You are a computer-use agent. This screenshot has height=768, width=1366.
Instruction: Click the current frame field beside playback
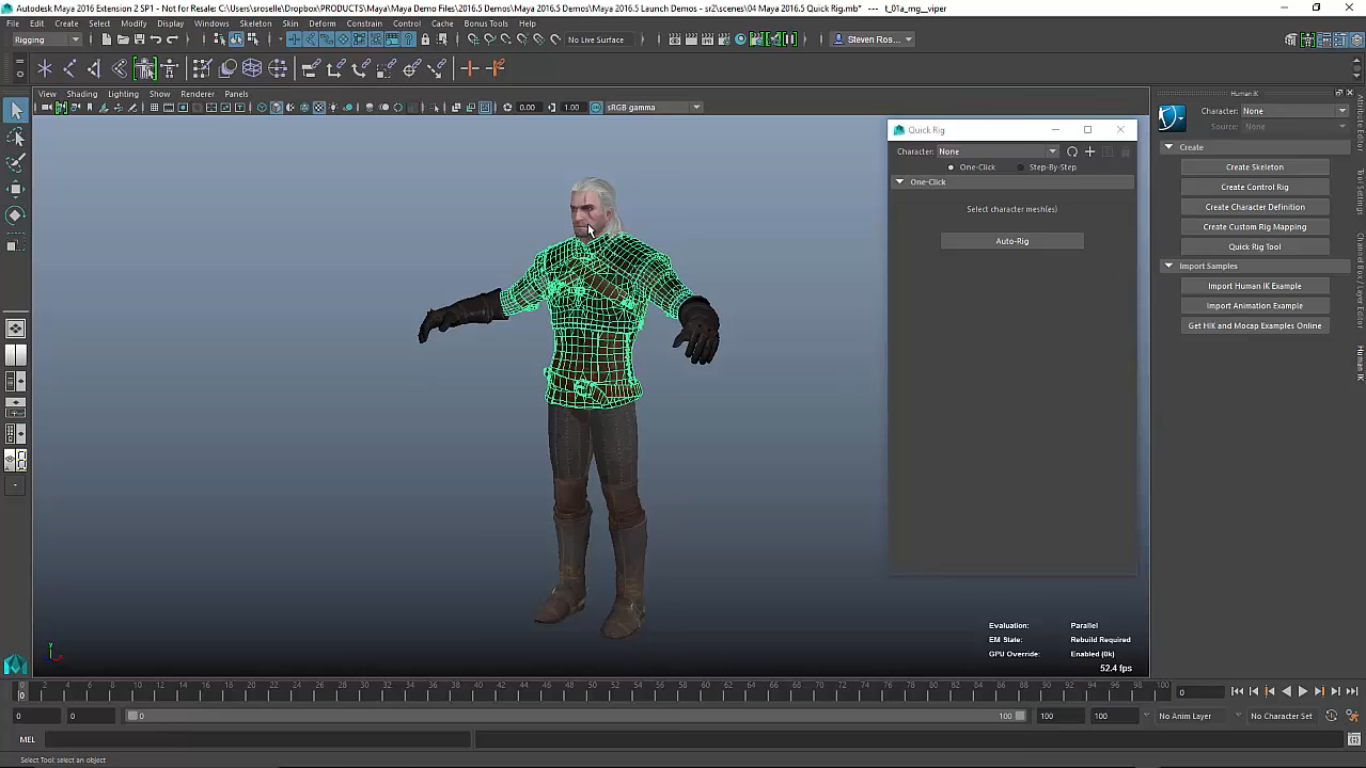coord(1199,692)
